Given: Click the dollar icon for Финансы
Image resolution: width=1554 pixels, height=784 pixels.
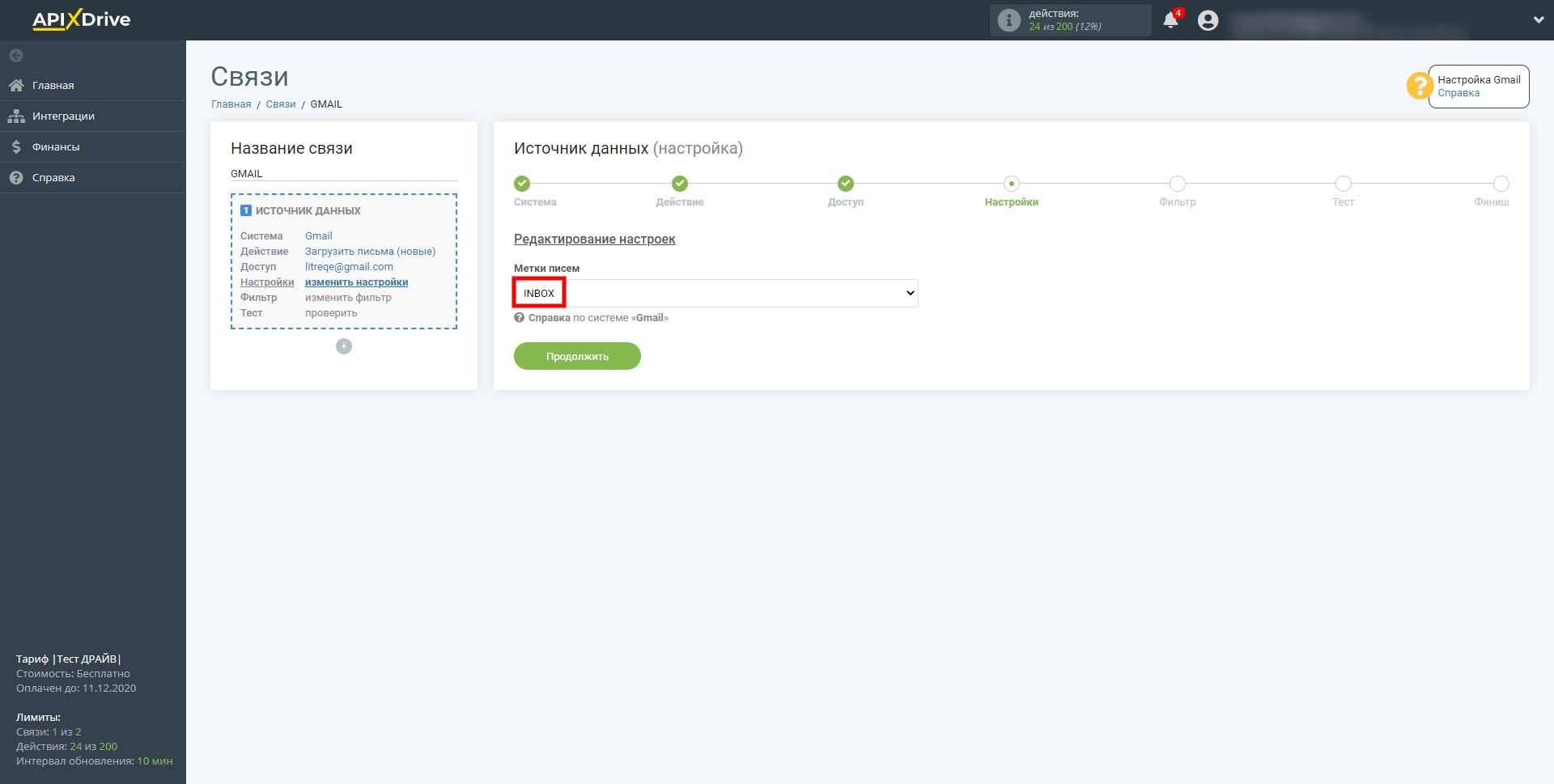Looking at the screenshot, I should [x=16, y=146].
